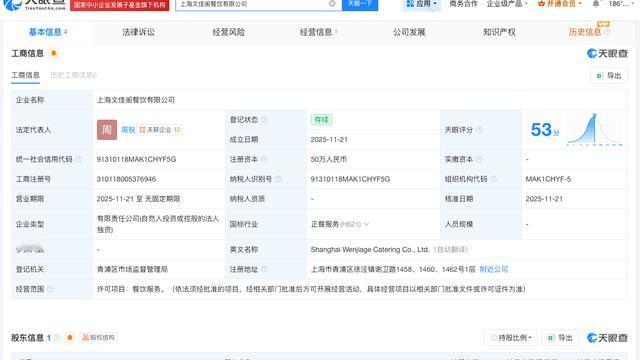Open the 历史信息 VIP tab

point(584,32)
